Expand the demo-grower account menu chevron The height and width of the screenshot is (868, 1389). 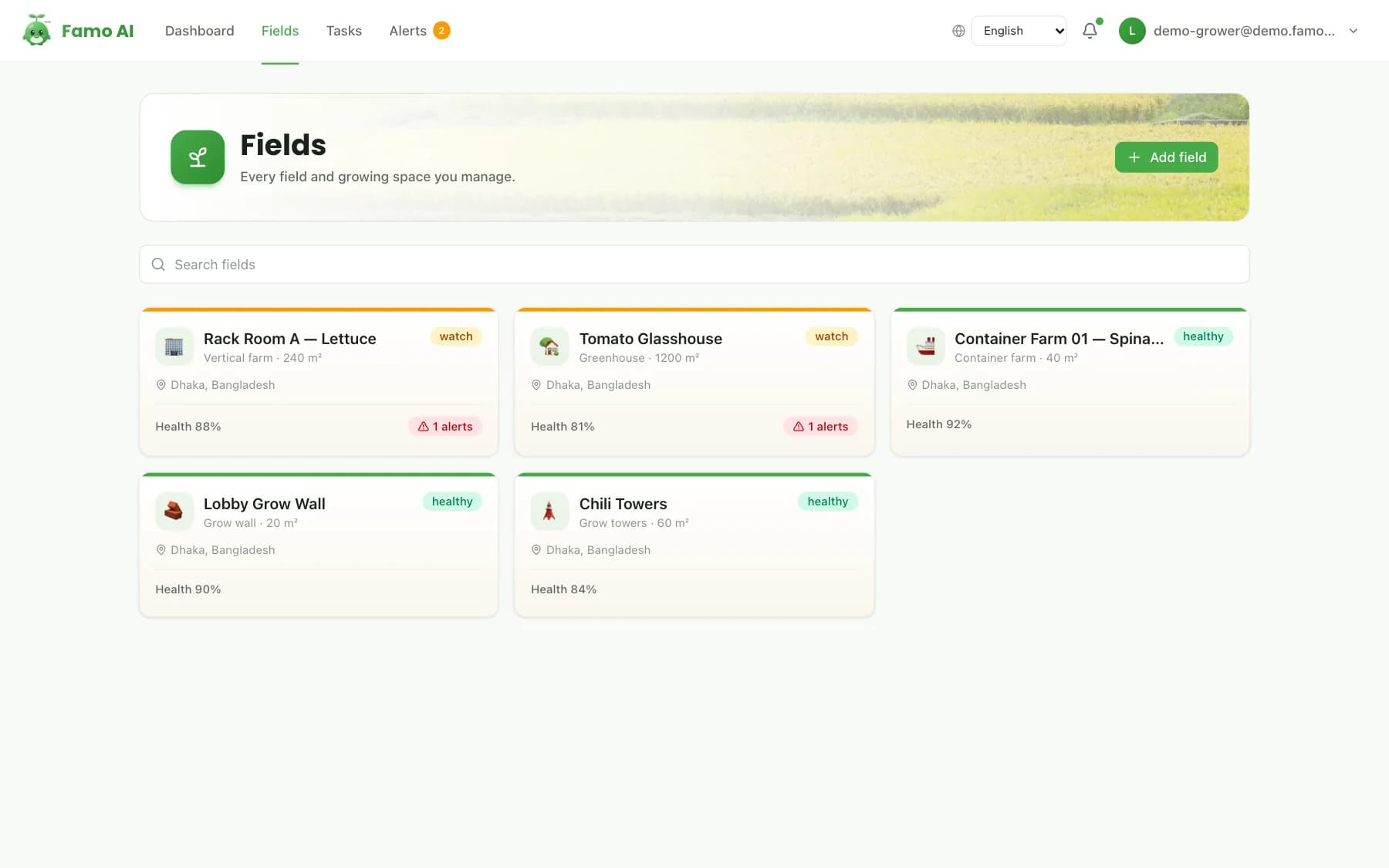tap(1353, 31)
